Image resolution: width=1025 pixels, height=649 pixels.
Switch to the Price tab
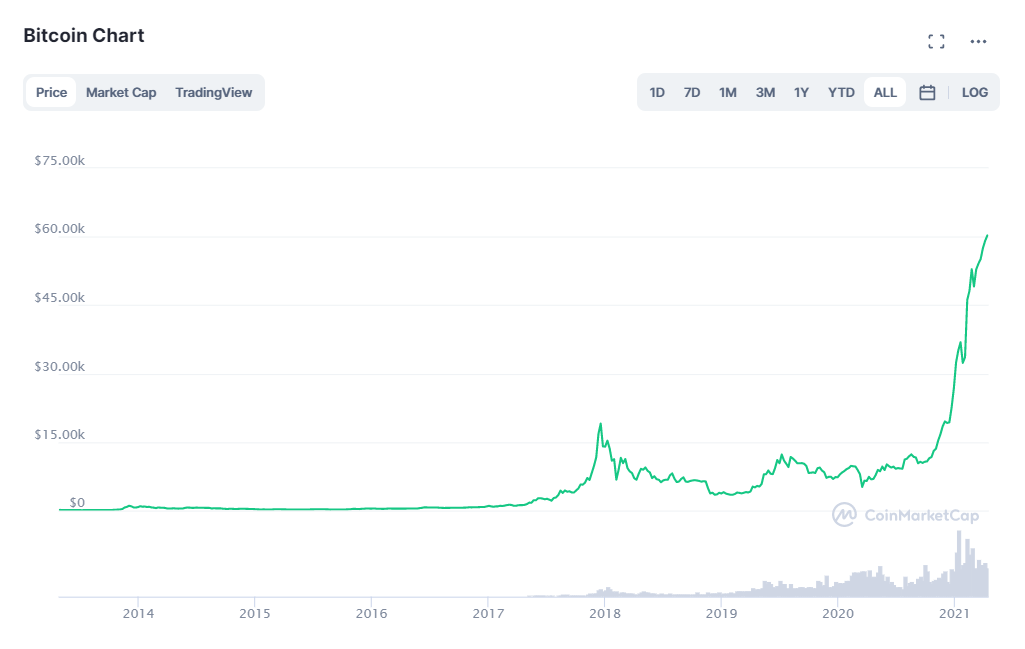[51, 93]
